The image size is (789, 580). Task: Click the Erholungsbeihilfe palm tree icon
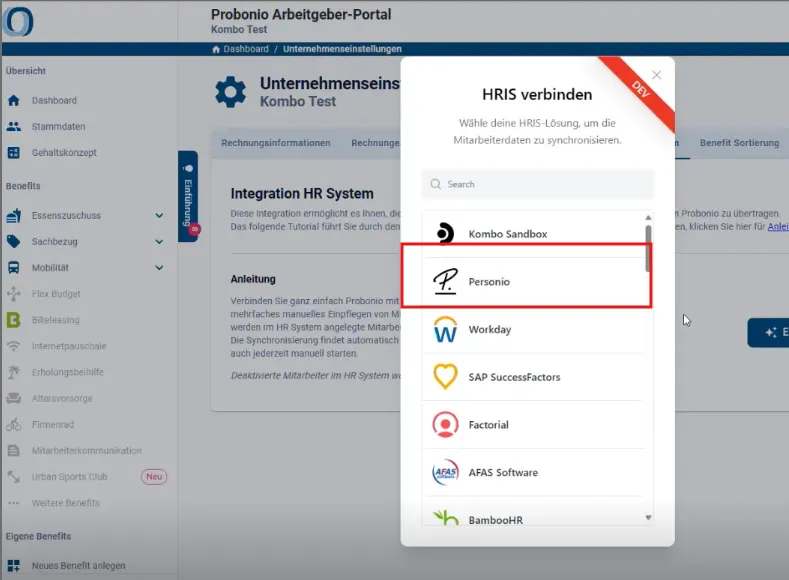14,372
